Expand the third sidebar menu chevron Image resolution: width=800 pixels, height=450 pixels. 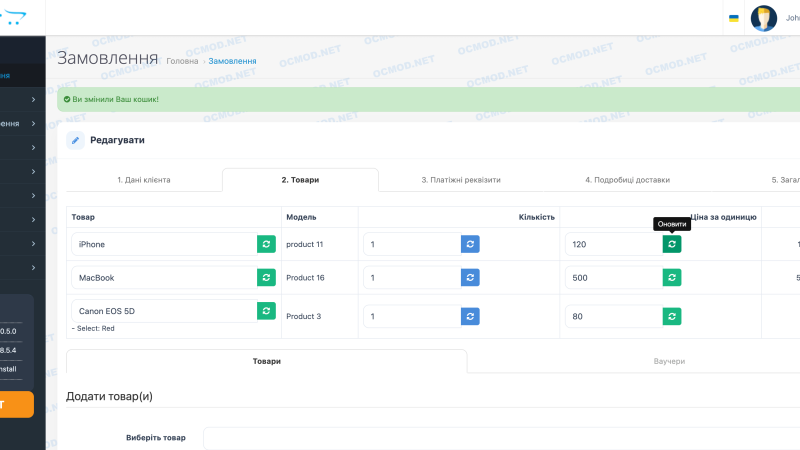coord(34,147)
